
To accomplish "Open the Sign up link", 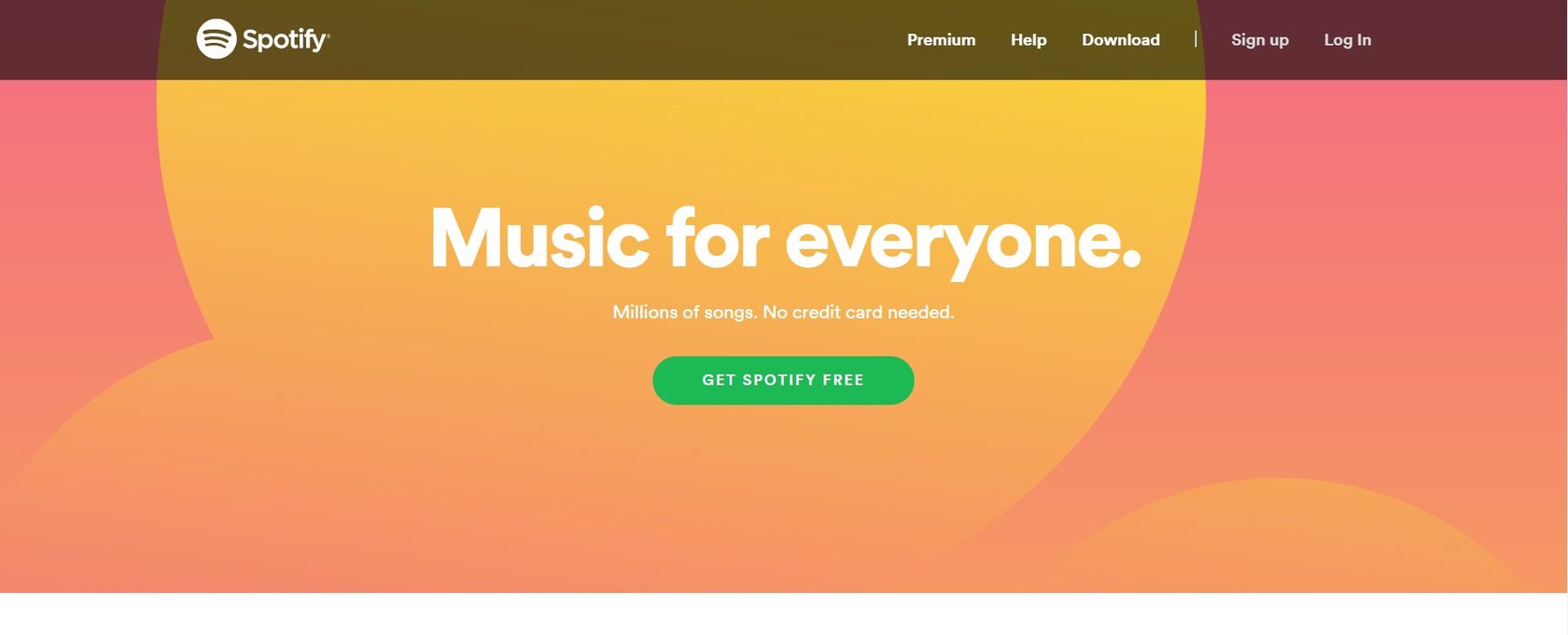I will pyautogui.click(x=1260, y=40).
